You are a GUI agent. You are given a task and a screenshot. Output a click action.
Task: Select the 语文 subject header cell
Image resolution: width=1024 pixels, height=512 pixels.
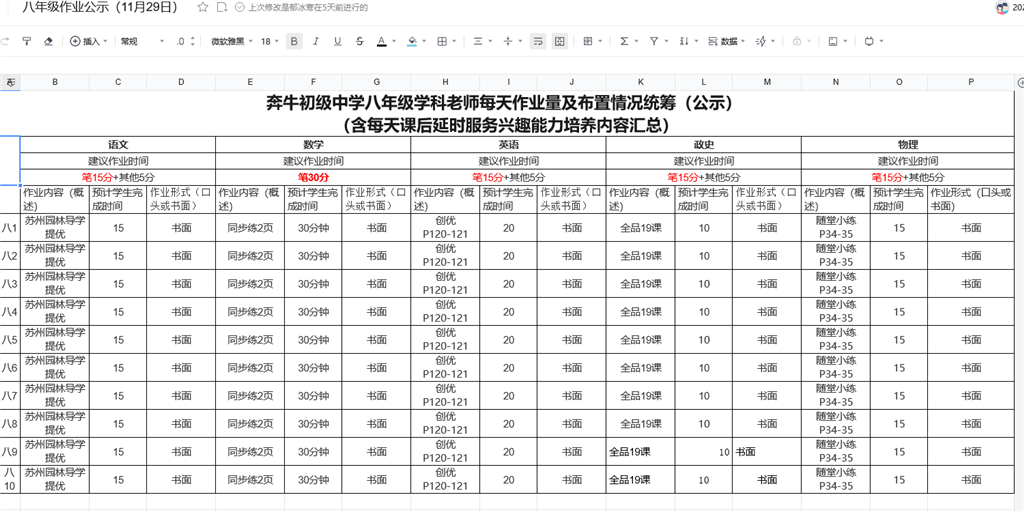[x=118, y=144]
